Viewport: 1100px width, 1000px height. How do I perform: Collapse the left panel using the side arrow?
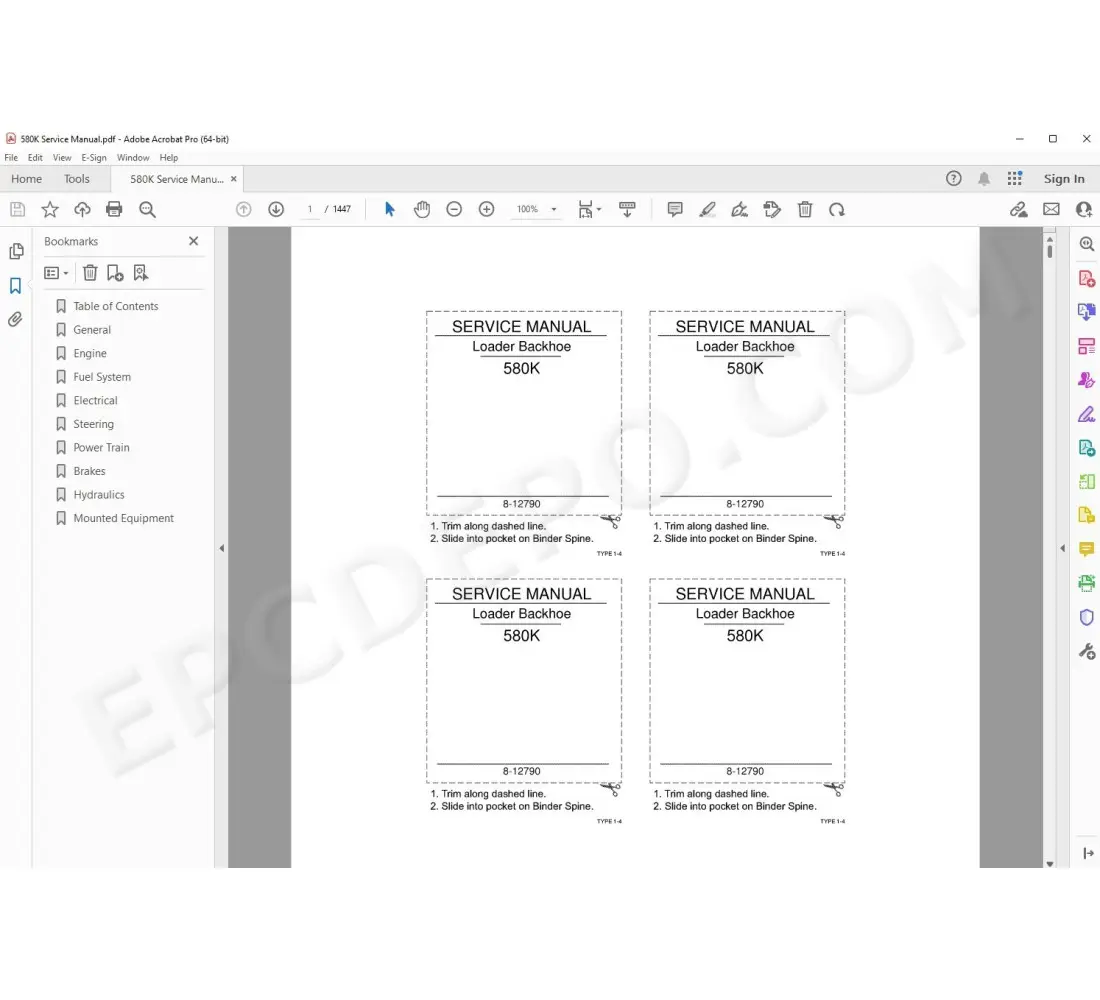click(221, 548)
